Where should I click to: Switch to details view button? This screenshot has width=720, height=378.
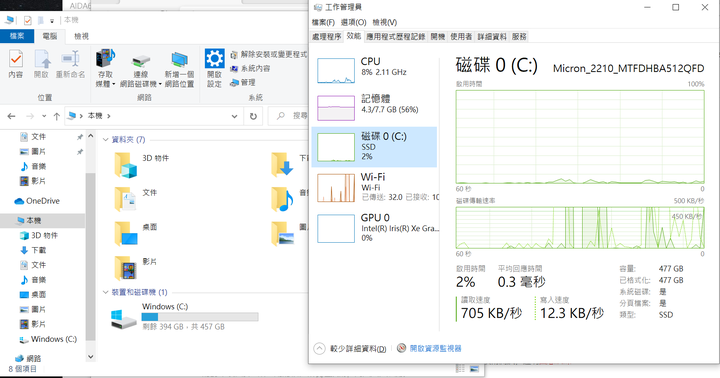[461, 369]
